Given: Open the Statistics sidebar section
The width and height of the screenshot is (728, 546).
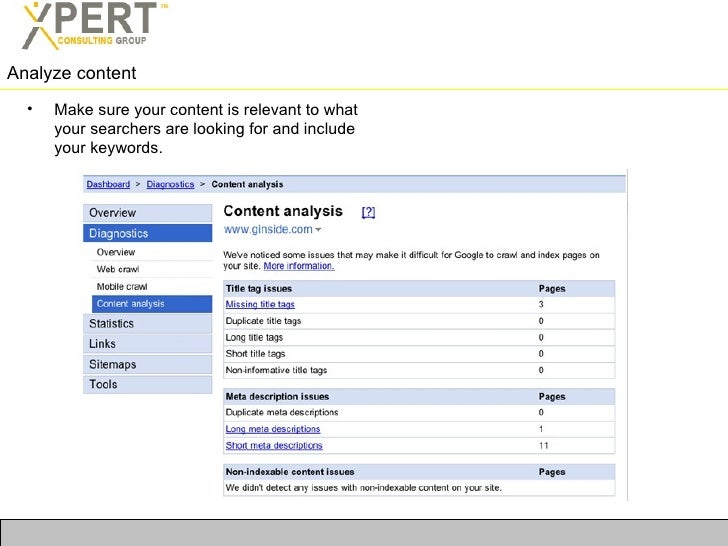Looking at the screenshot, I should (148, 324).
